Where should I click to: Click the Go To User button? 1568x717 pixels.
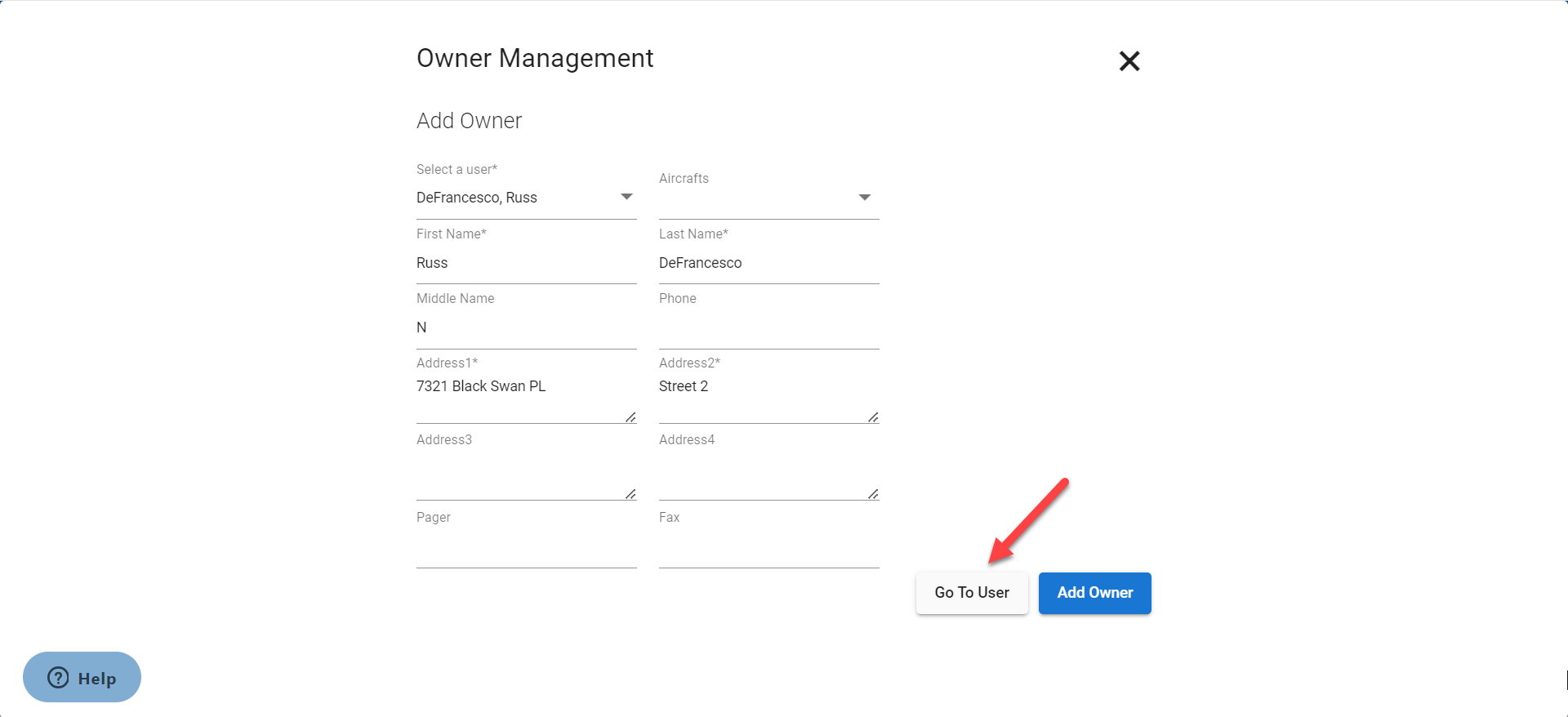tap(972, 593)
